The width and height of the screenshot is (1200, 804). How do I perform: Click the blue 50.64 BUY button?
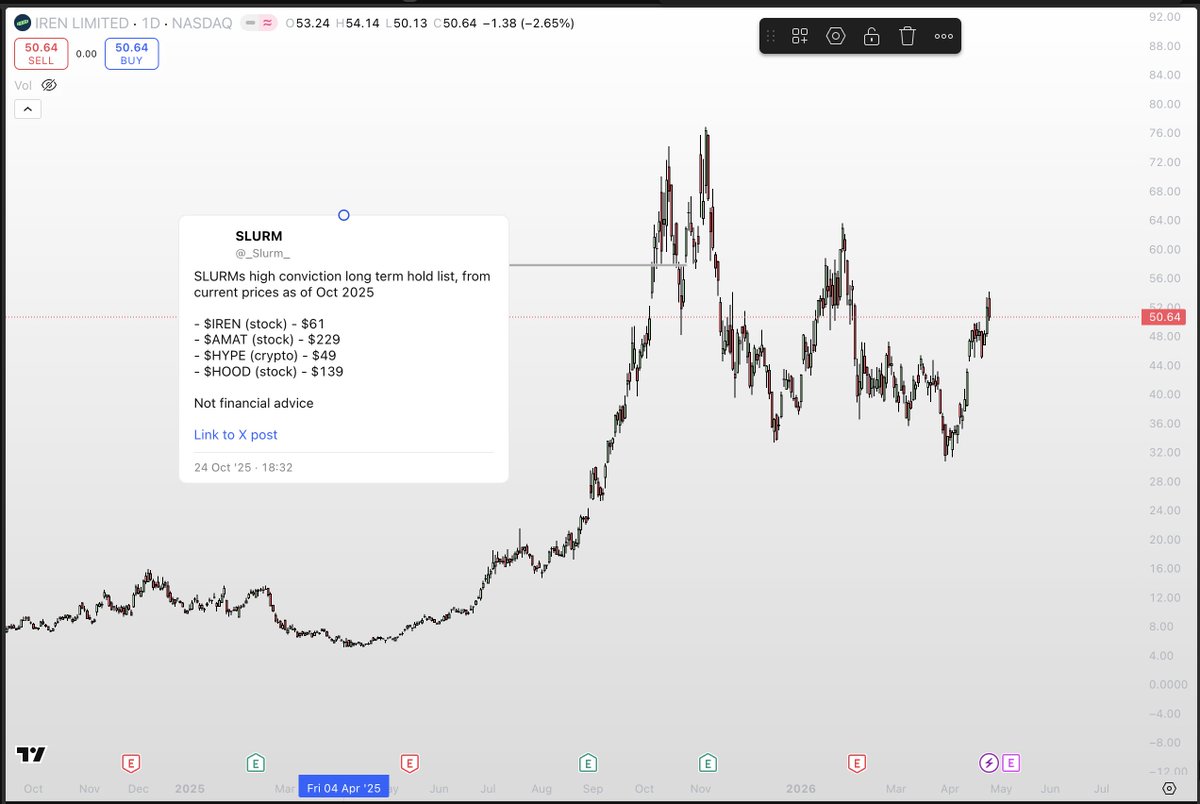(x=131, y=53)
